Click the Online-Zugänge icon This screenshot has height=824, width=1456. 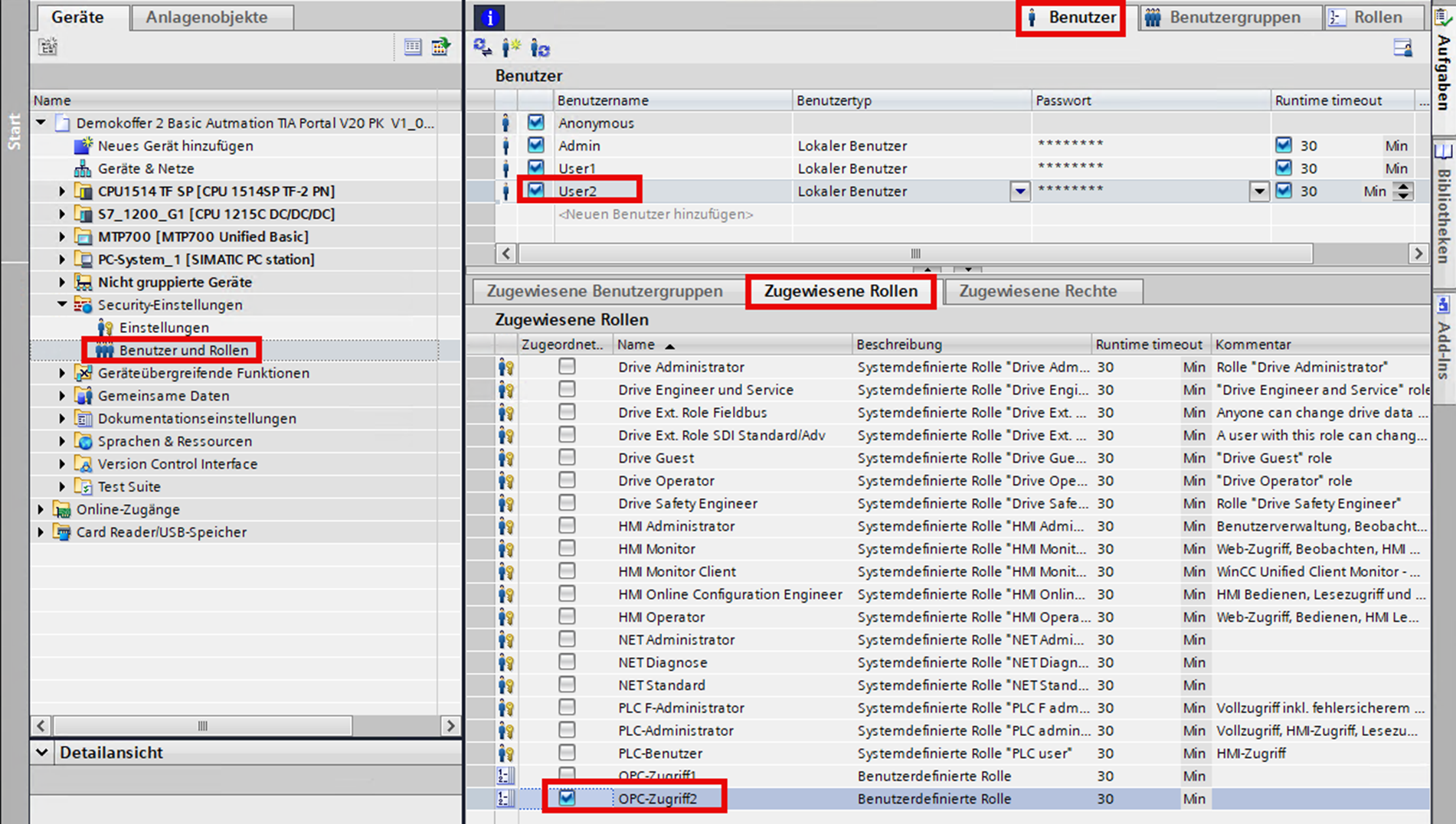(61, 509)
